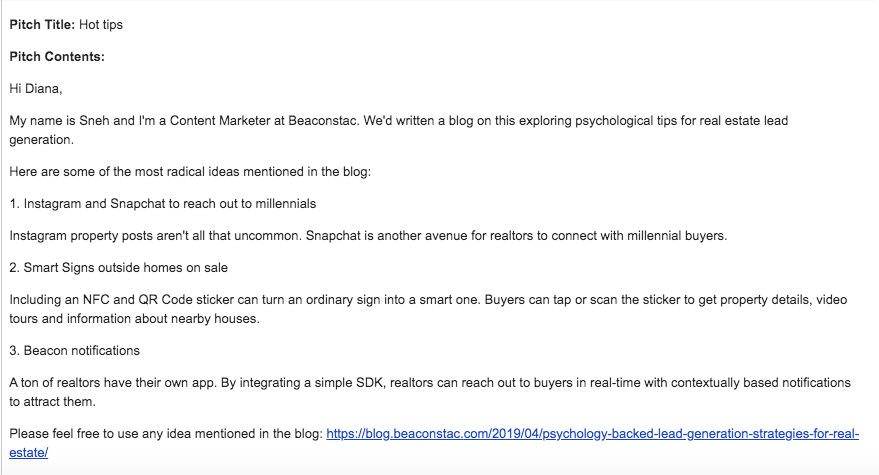Click the "Hot tips" title text

tap(101, 25)
